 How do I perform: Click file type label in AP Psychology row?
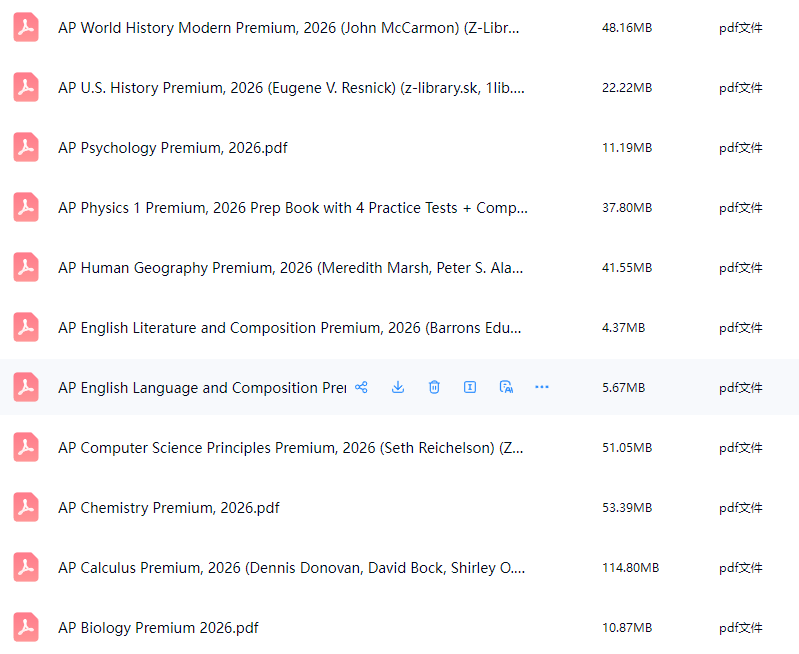click(740, 148)
